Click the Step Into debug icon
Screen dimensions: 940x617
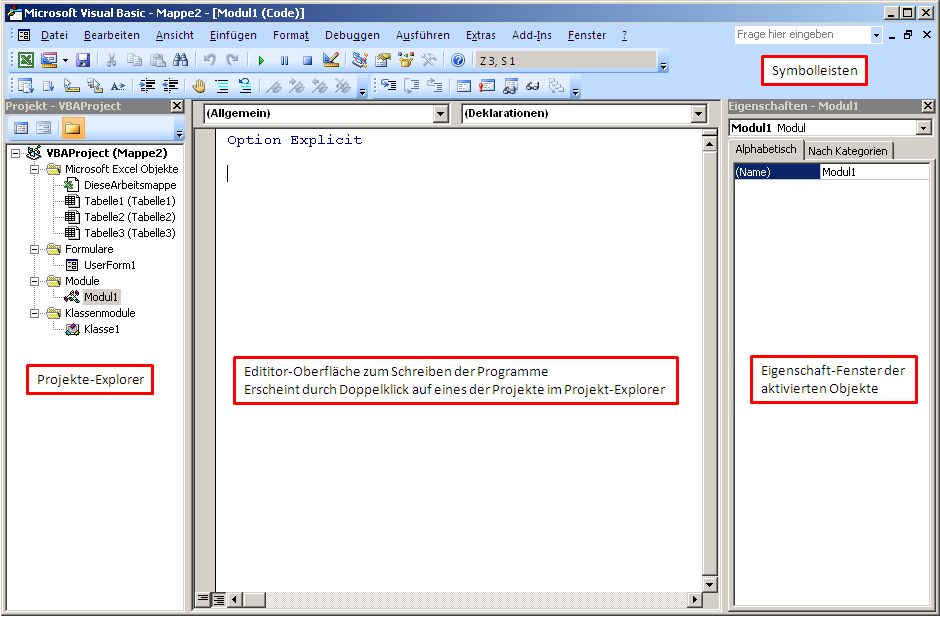[388, 86]
